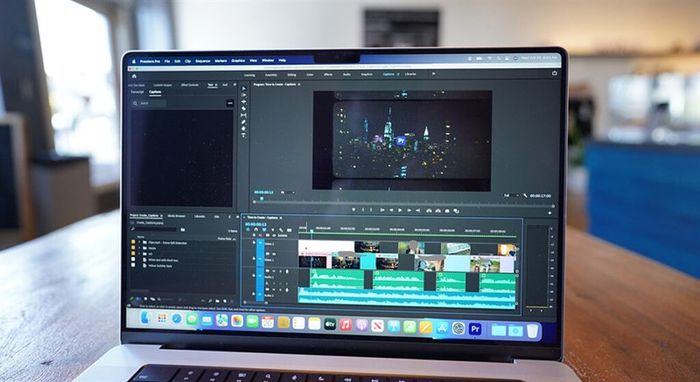Click the Play button in the Program monitor
The image size is (700, 382).
[x=400, y=210]
